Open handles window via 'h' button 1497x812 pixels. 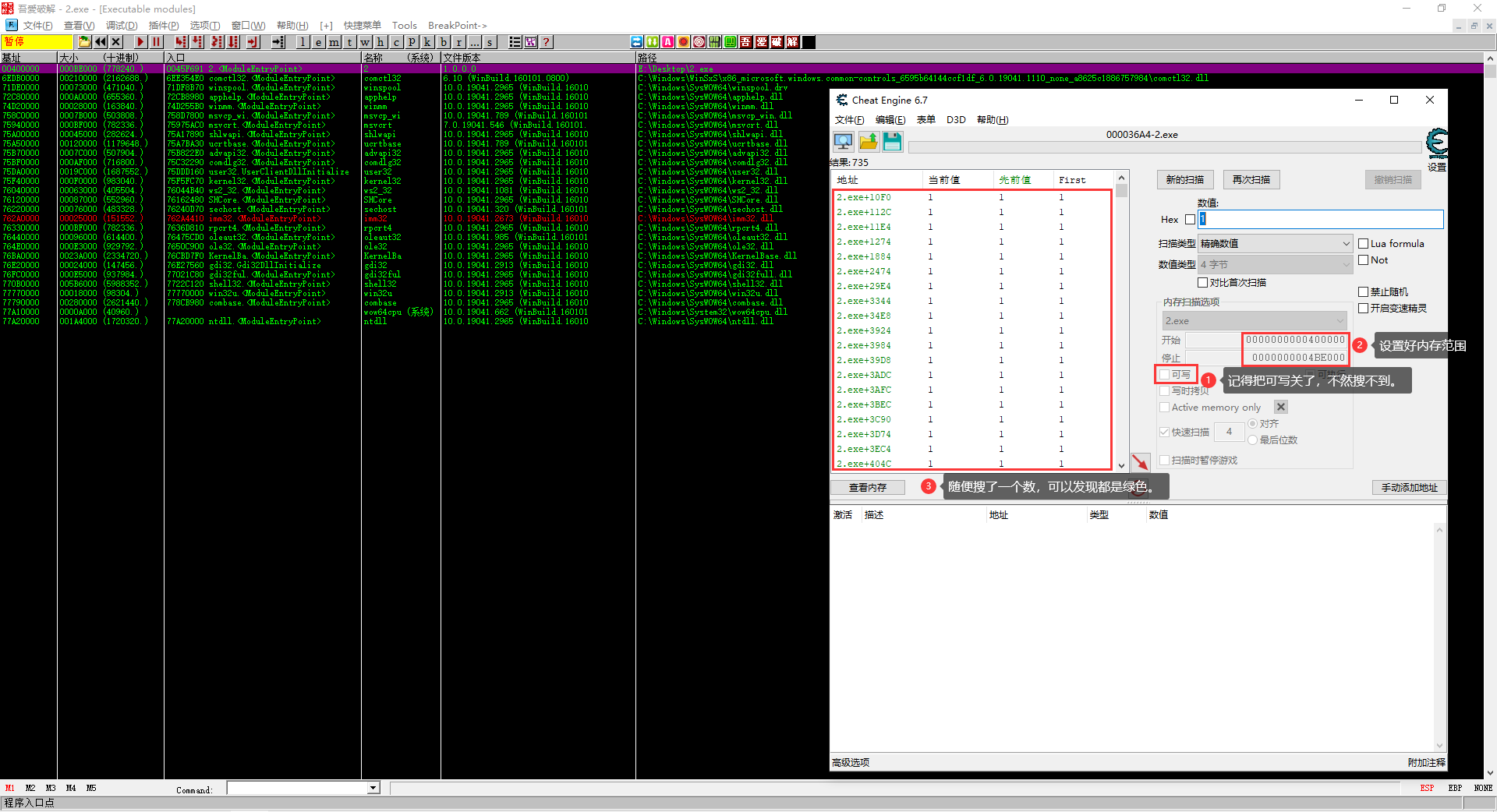click(380, 42)
